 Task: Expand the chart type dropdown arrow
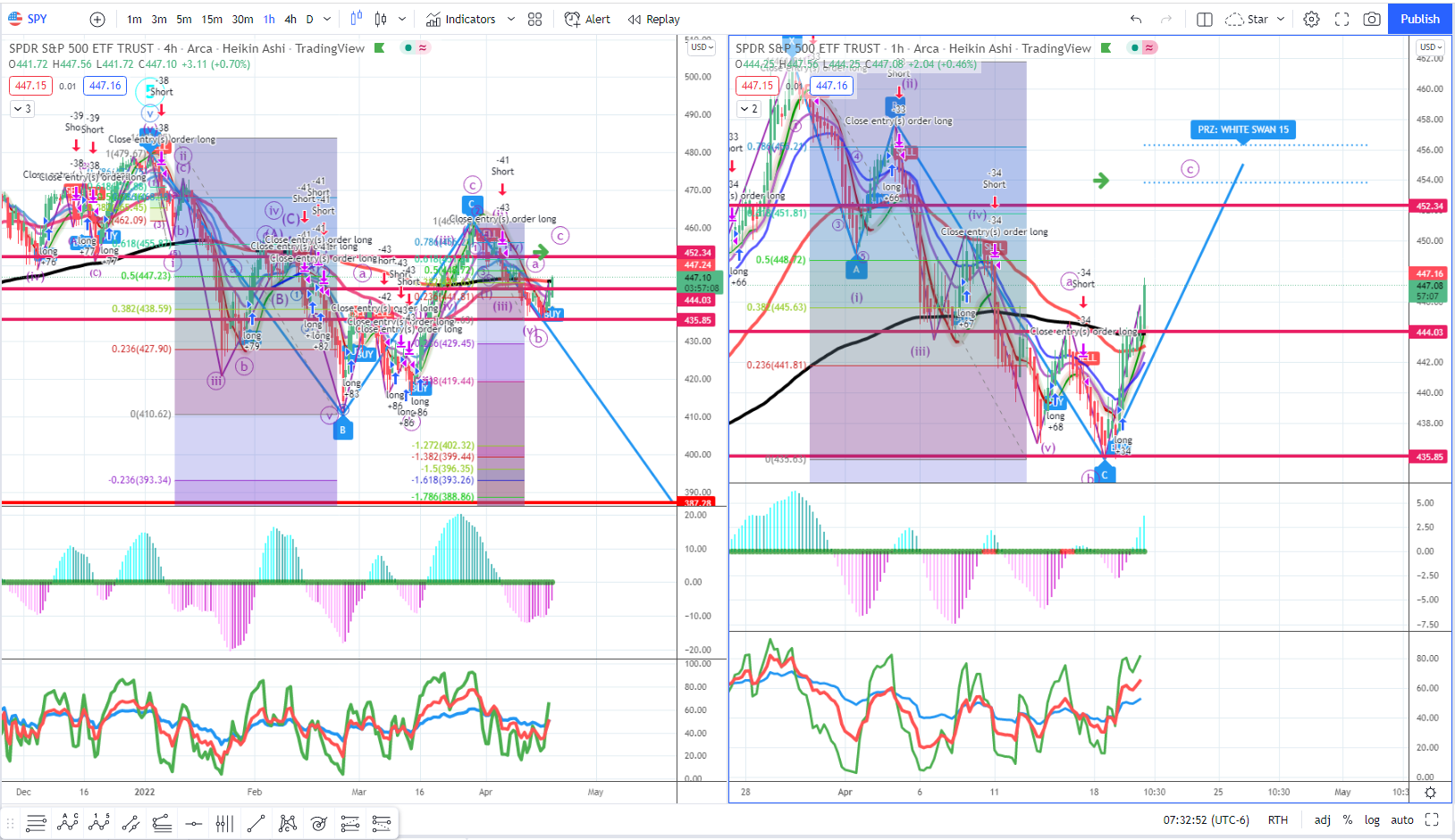point(402,20)
